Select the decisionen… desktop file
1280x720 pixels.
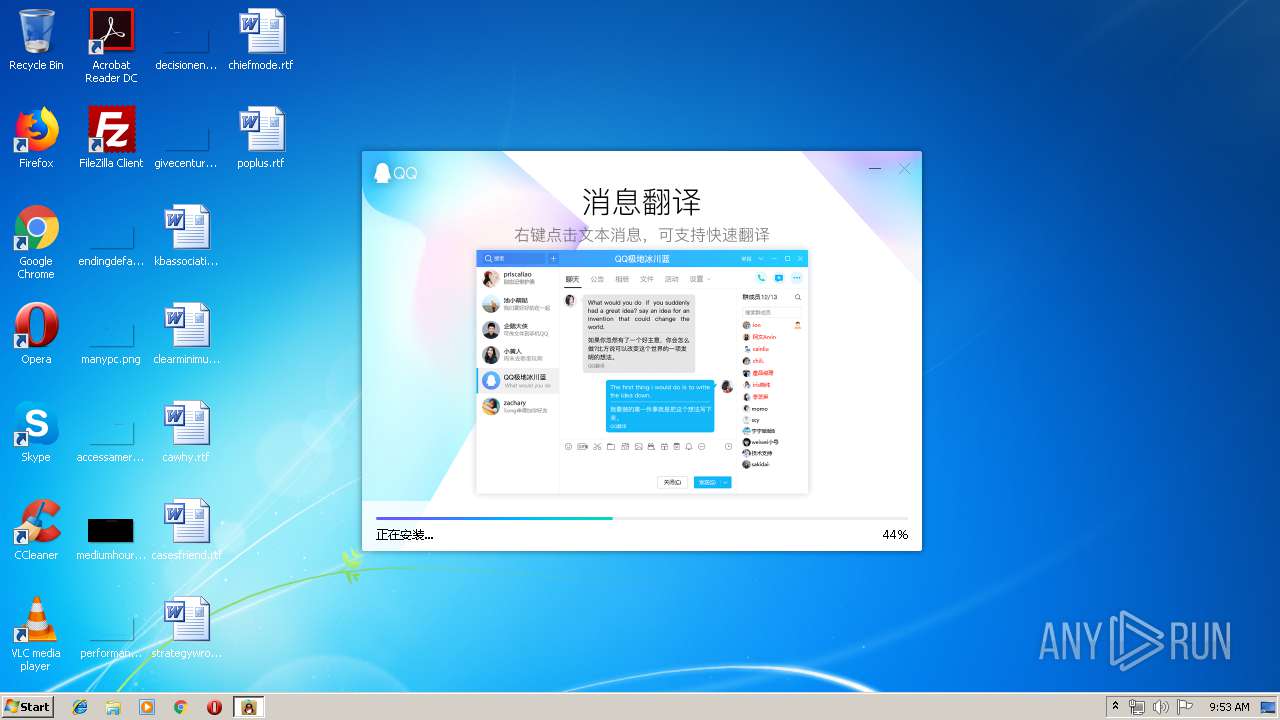point(186,40)
